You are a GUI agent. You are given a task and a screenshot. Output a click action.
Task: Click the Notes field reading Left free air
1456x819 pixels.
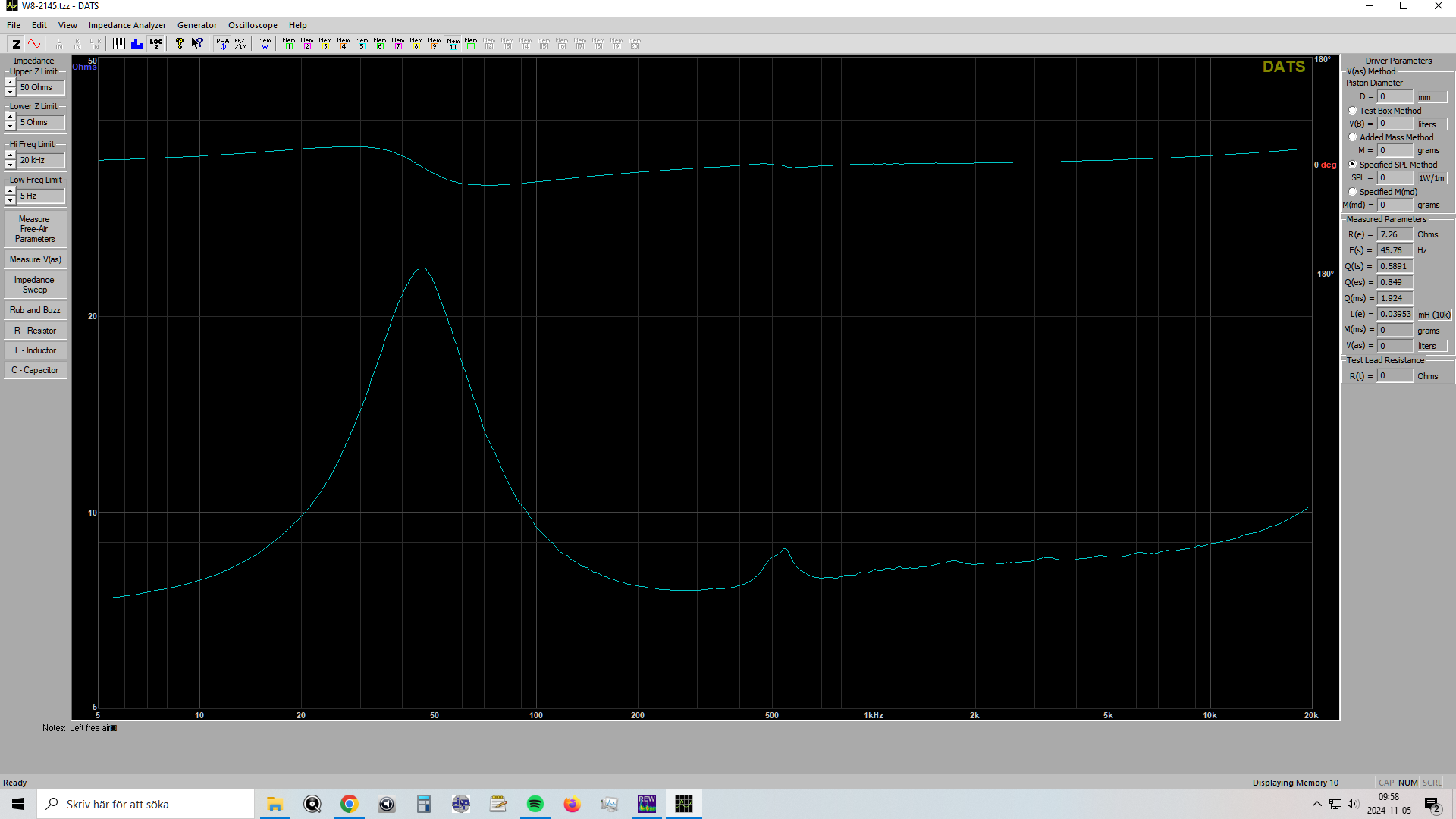93,728
